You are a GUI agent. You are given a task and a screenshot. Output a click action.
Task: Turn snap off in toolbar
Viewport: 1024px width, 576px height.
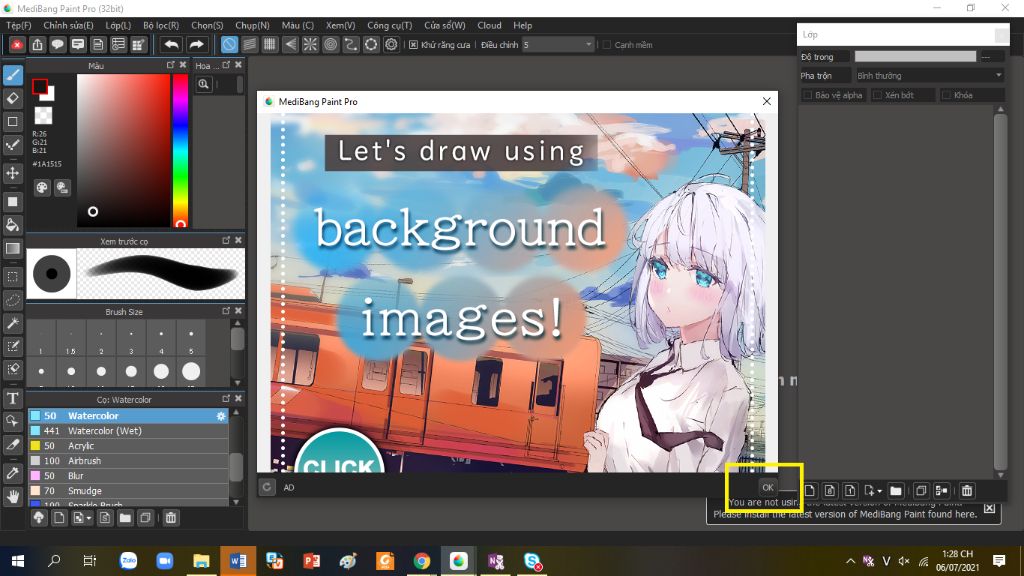pyautogui.click(x=229, y=44)
